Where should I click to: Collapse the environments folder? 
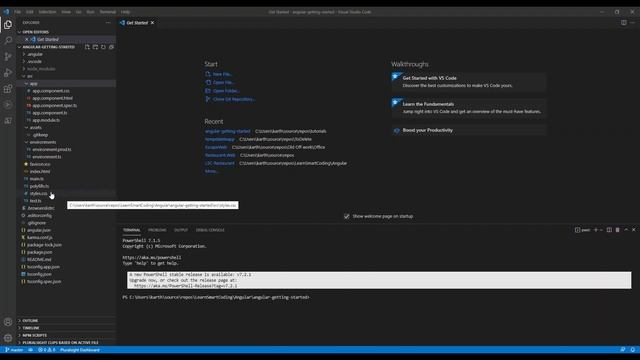coord(43,142)
